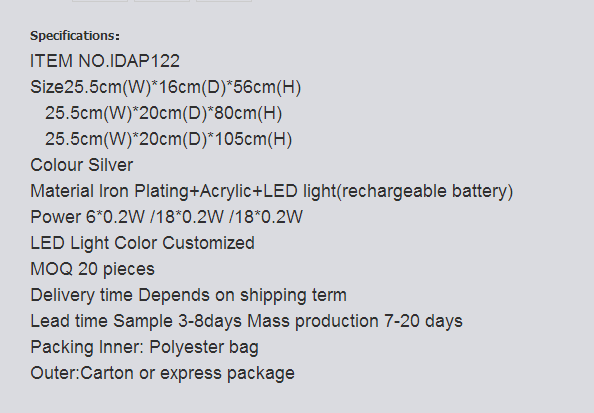Click Mass production 7-20 days text
Image resolution: width=594 pixels, height=413 pixels.
click(355, 321)
